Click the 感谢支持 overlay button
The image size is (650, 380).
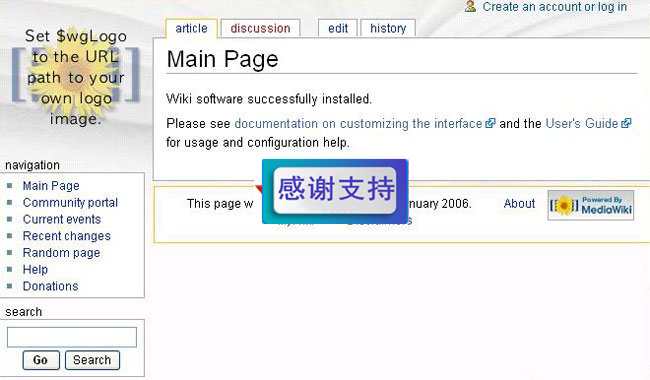click(x=335, y=191)
